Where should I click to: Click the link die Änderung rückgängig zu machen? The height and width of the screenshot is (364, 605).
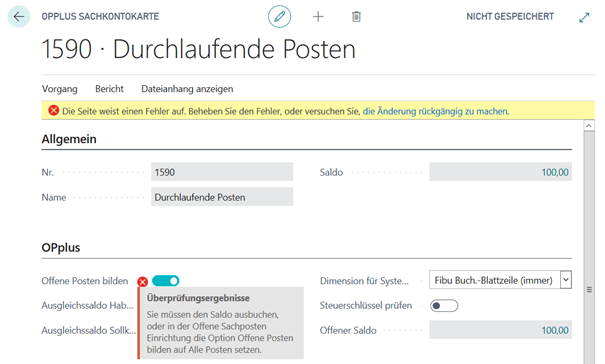pos(436,111)
